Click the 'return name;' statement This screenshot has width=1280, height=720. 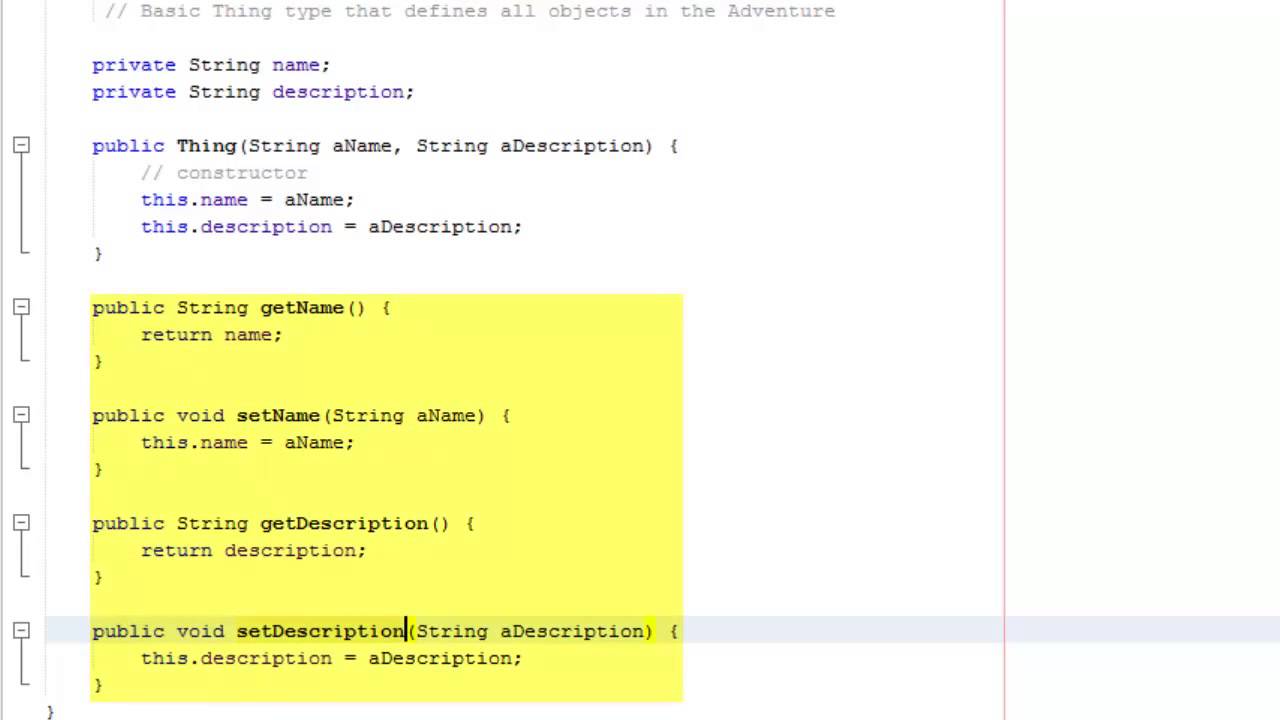211,335
